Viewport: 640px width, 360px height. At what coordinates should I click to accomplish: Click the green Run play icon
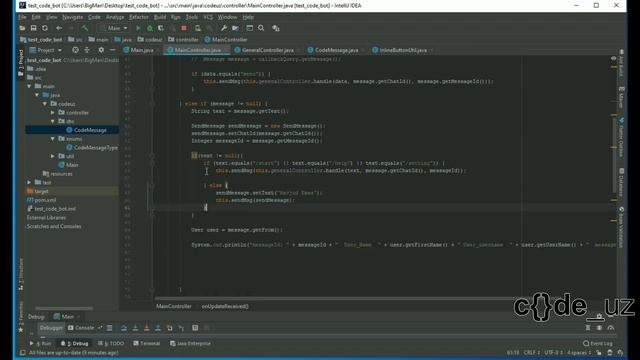point(138,28)
